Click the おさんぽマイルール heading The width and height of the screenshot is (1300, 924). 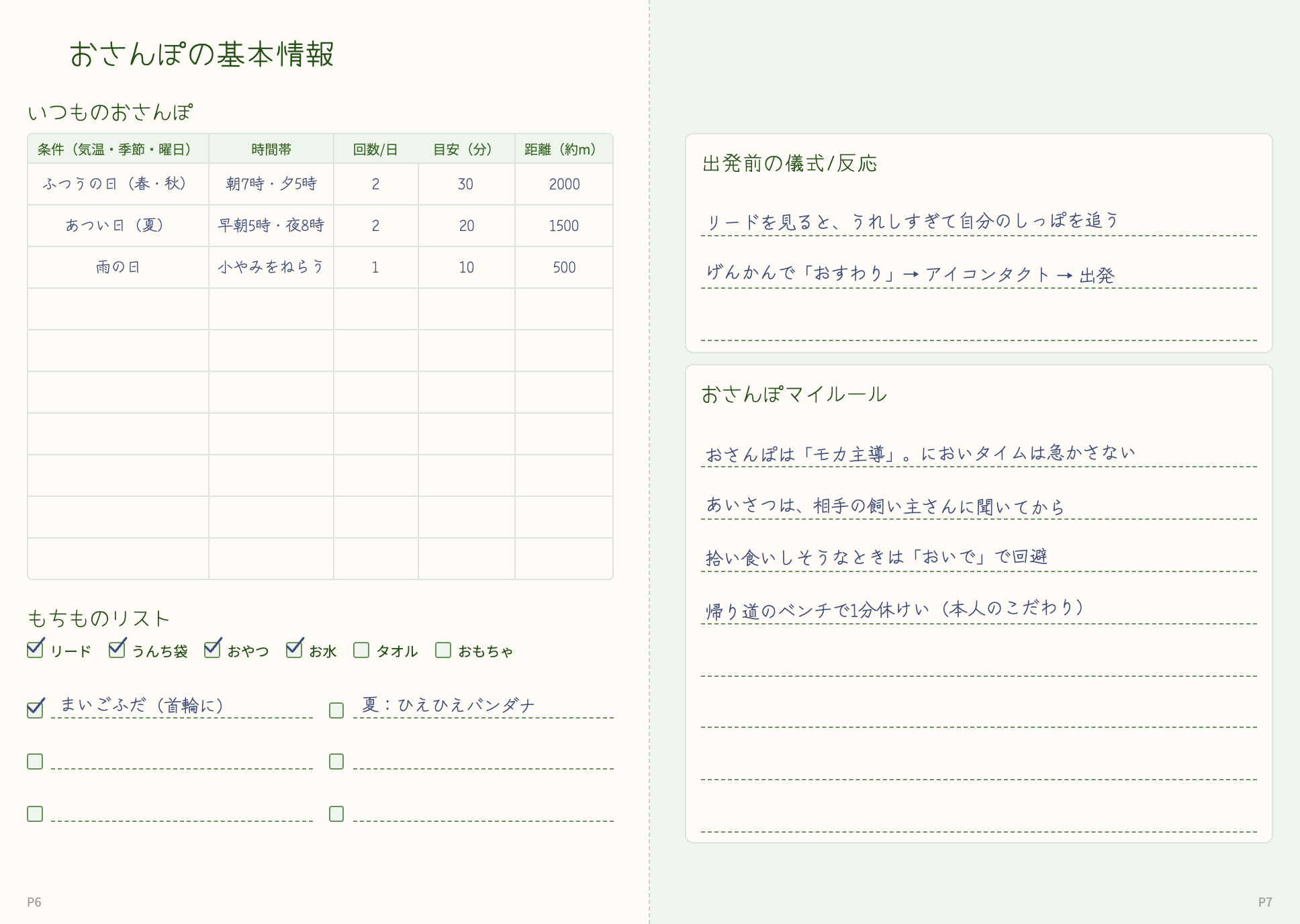click(794, 394)
